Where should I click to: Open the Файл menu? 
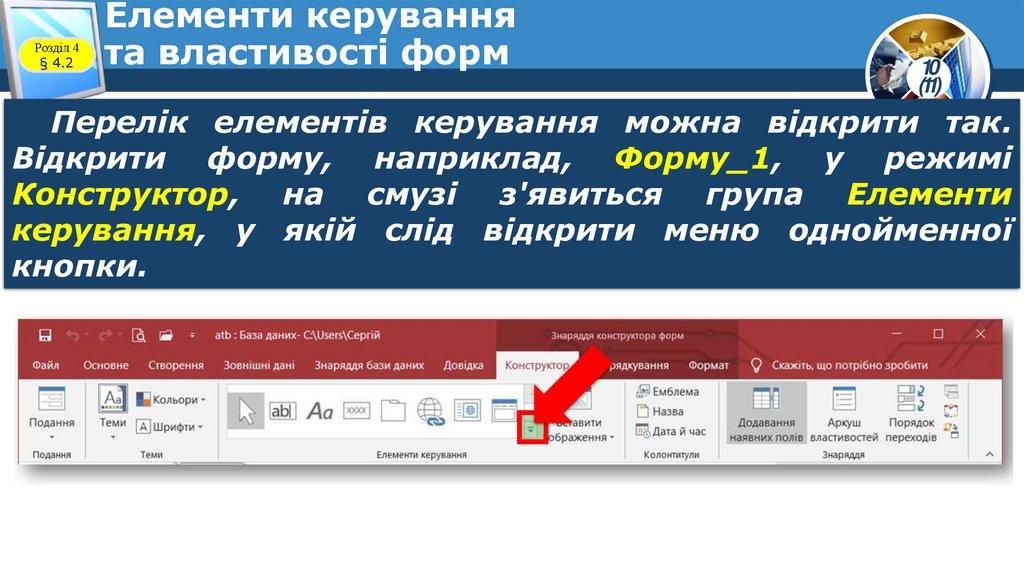click(x=46, y=365)
